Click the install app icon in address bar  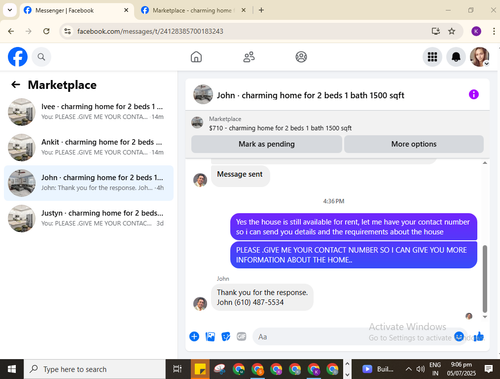436,31
